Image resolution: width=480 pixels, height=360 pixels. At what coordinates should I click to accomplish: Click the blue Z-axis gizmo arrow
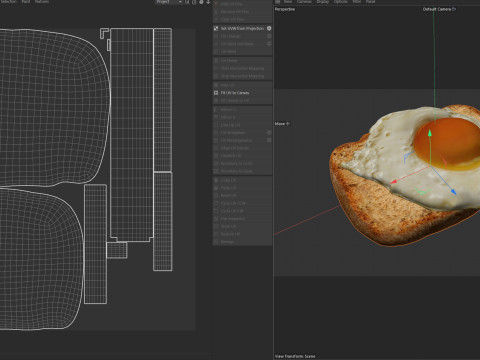(453, 191)
